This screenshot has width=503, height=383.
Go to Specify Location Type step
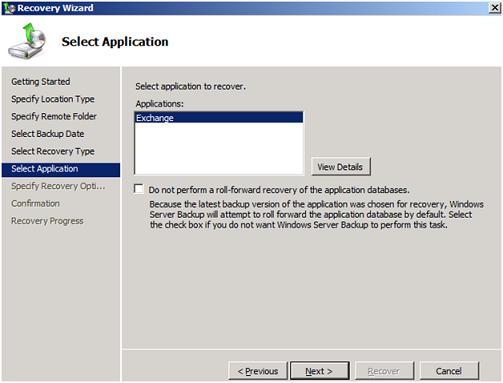(53, 99)
